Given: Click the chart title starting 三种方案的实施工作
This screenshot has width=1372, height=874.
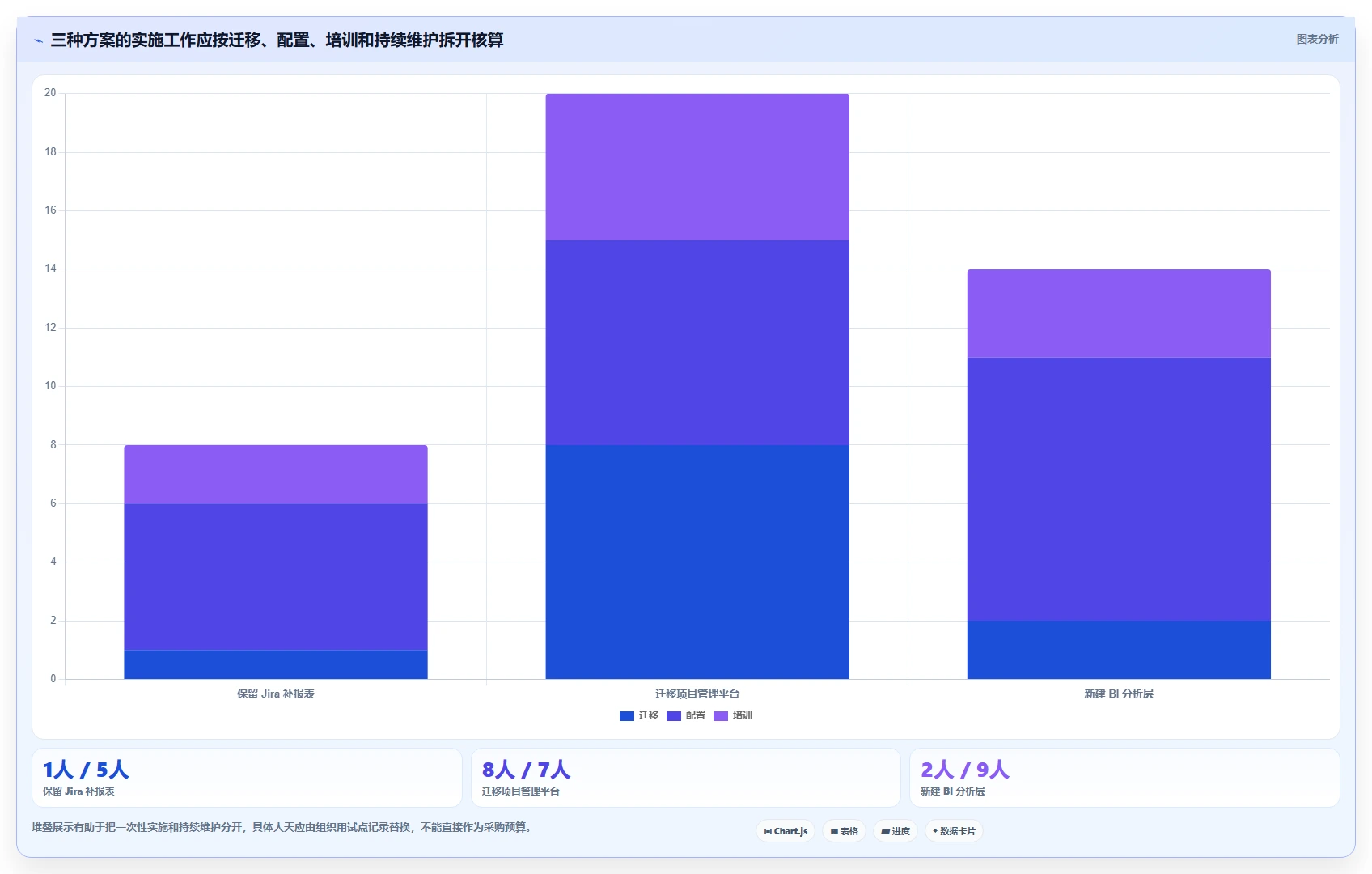Looking at the screenshot, I should coord(277,40).
